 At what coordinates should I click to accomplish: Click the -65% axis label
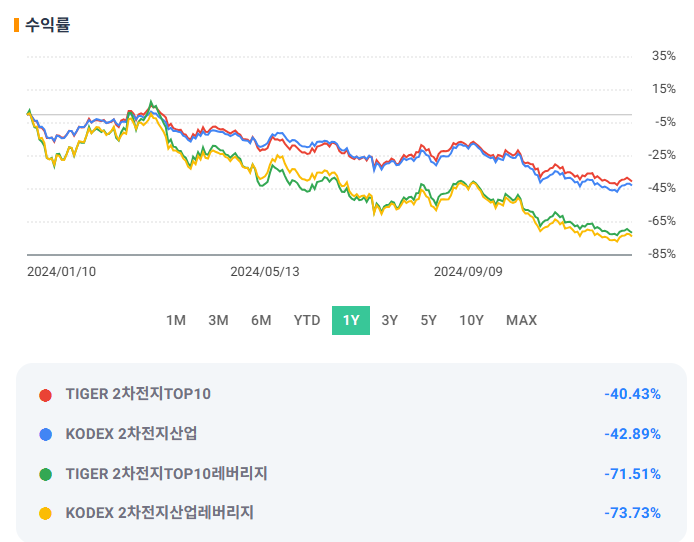coord(662,221)
